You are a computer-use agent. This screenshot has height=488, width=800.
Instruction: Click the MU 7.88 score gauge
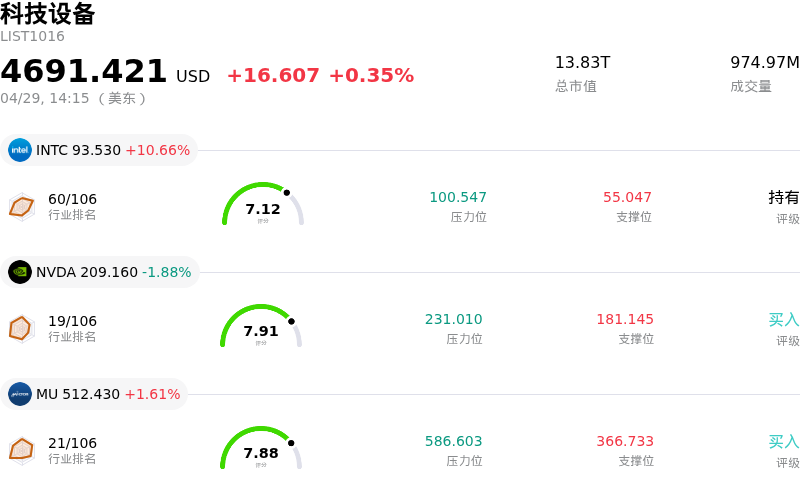(x=261, y=449)
